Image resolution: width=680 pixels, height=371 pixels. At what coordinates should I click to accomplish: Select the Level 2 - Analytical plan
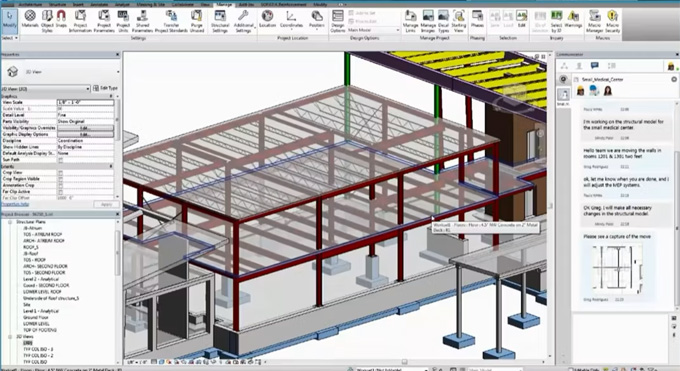pyautogui.click(x=41, y=279)
